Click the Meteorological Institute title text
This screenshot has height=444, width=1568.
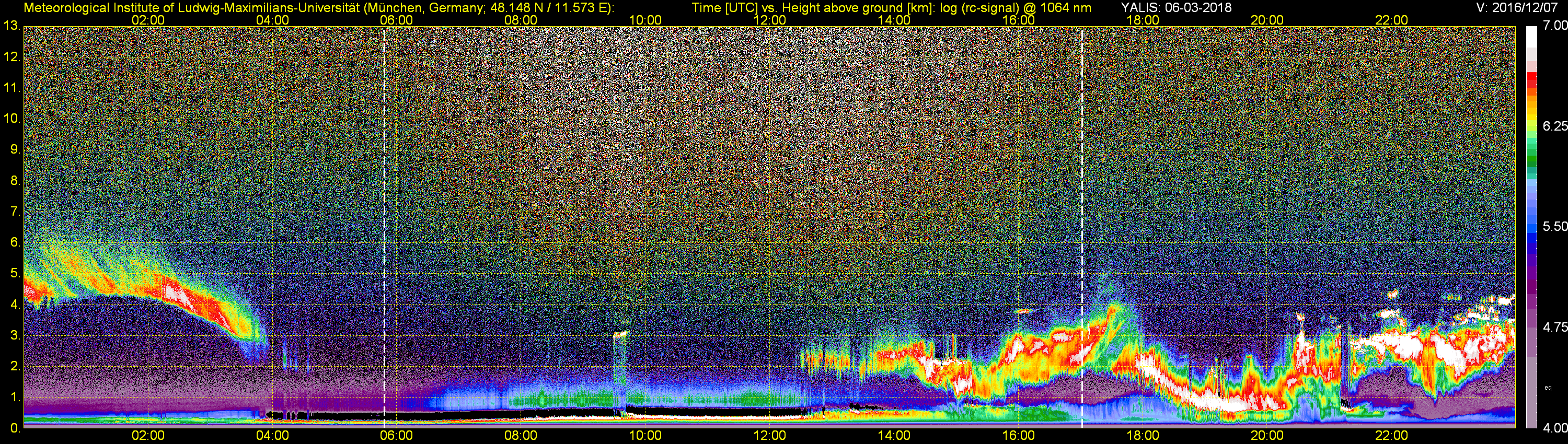(318, 7)
